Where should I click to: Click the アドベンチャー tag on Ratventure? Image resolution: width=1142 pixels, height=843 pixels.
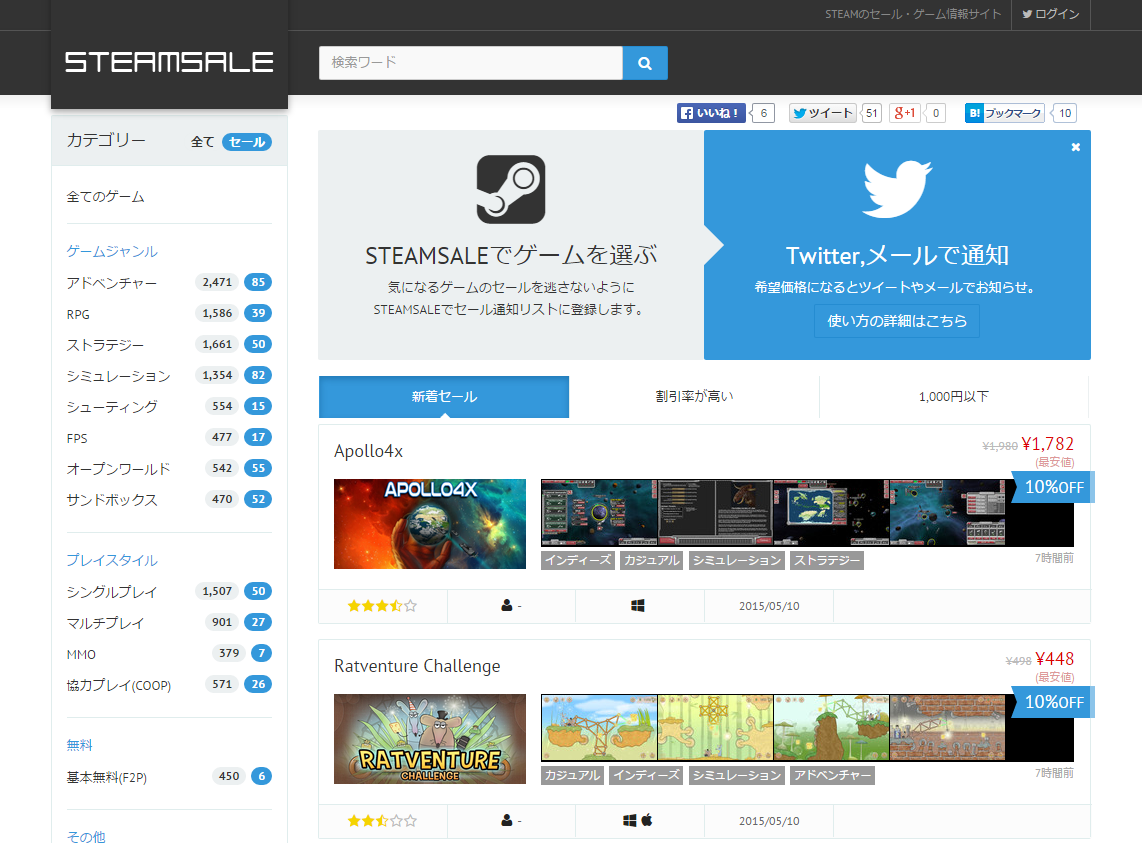(x=832, y=775)
